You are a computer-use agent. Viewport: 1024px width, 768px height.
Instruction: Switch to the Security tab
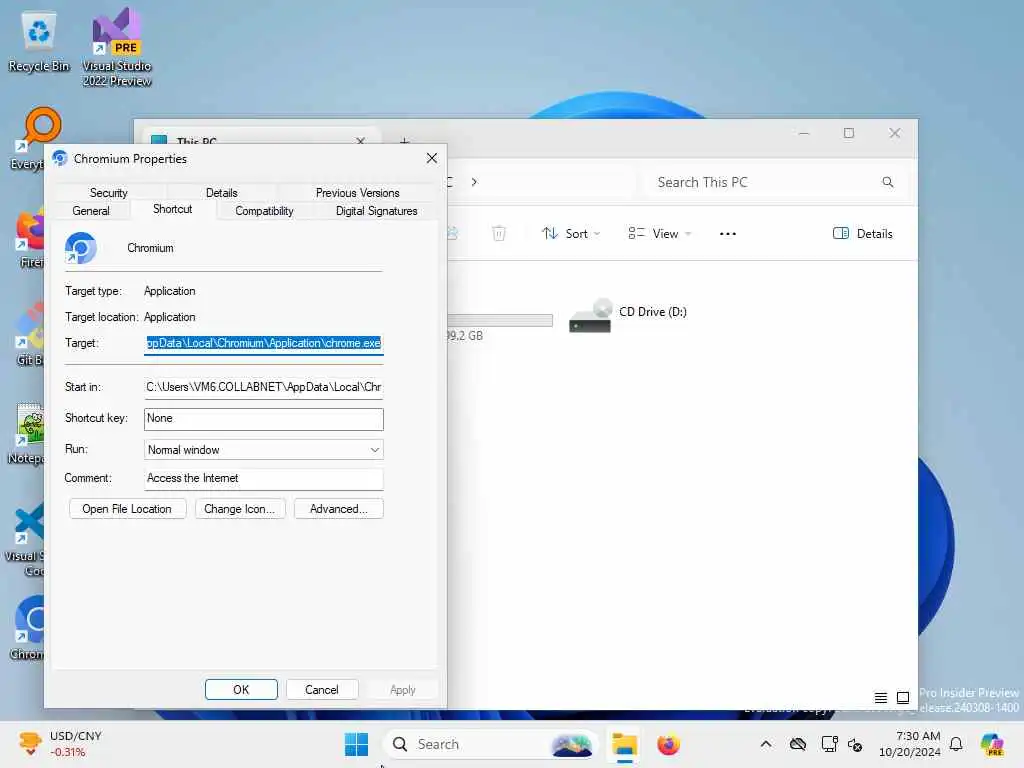tap(108, 193)
